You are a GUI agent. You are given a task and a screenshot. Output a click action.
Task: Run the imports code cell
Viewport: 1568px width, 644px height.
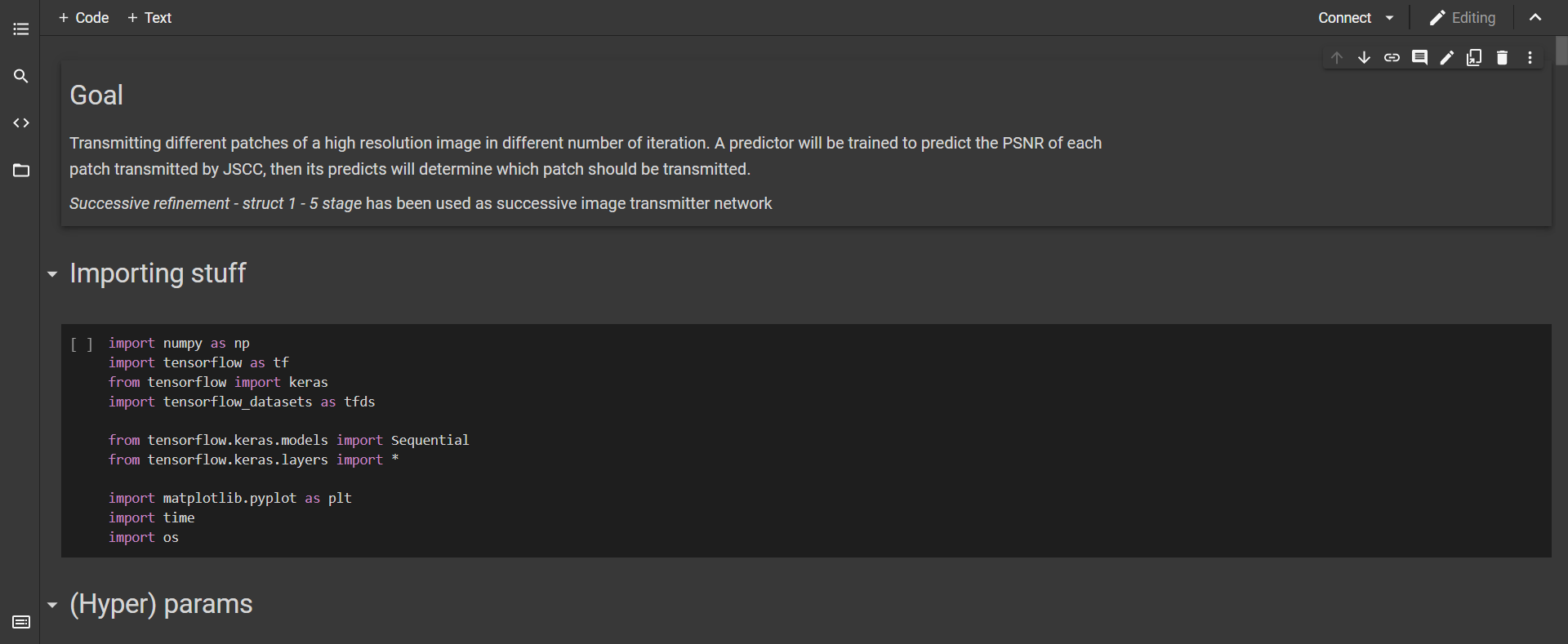[82, 344]
